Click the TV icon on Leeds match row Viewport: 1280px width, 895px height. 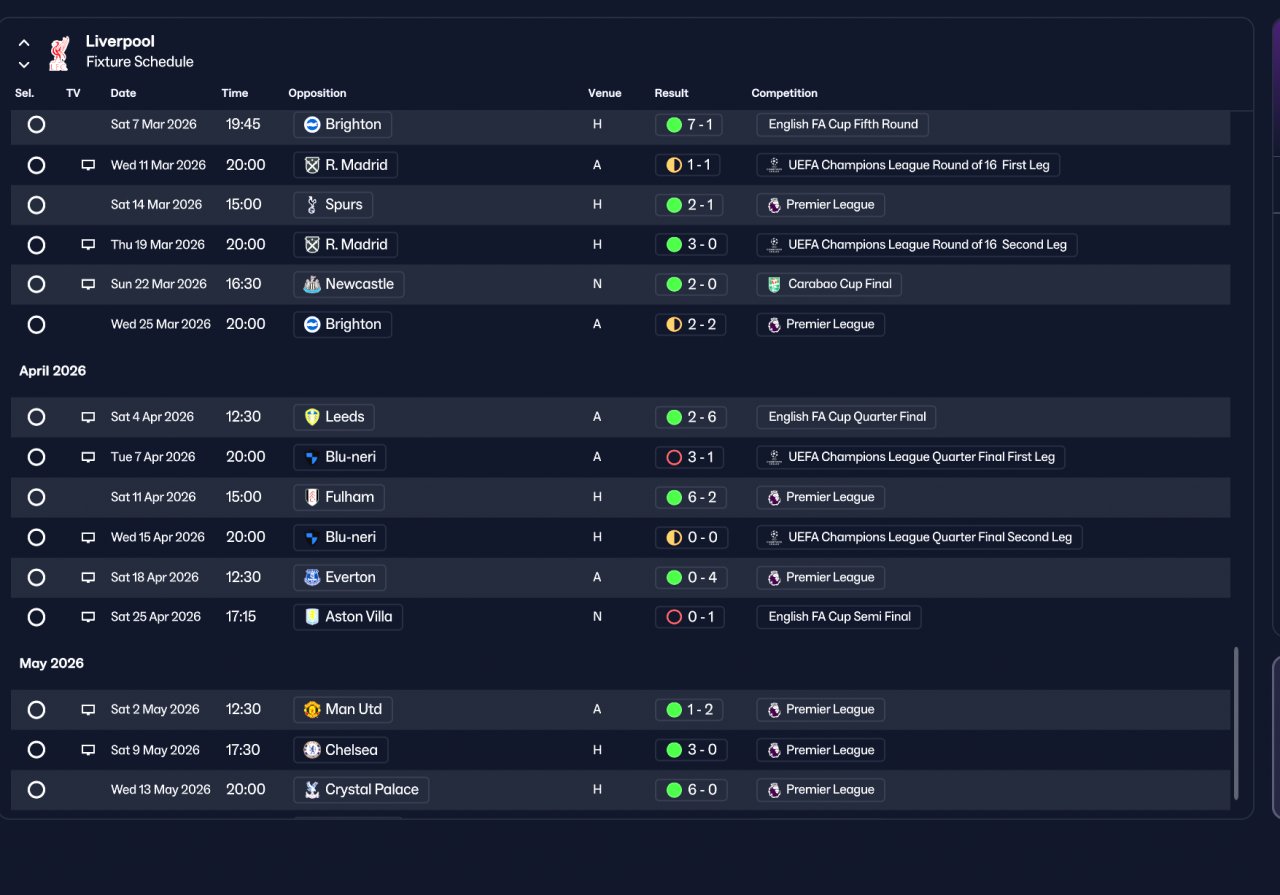[x=88, y=417]
